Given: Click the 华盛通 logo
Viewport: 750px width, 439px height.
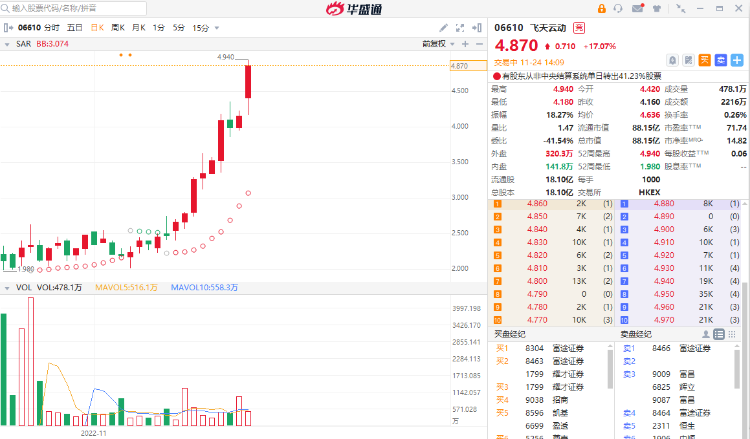Looking at the screenshot, I should (354, 9).
